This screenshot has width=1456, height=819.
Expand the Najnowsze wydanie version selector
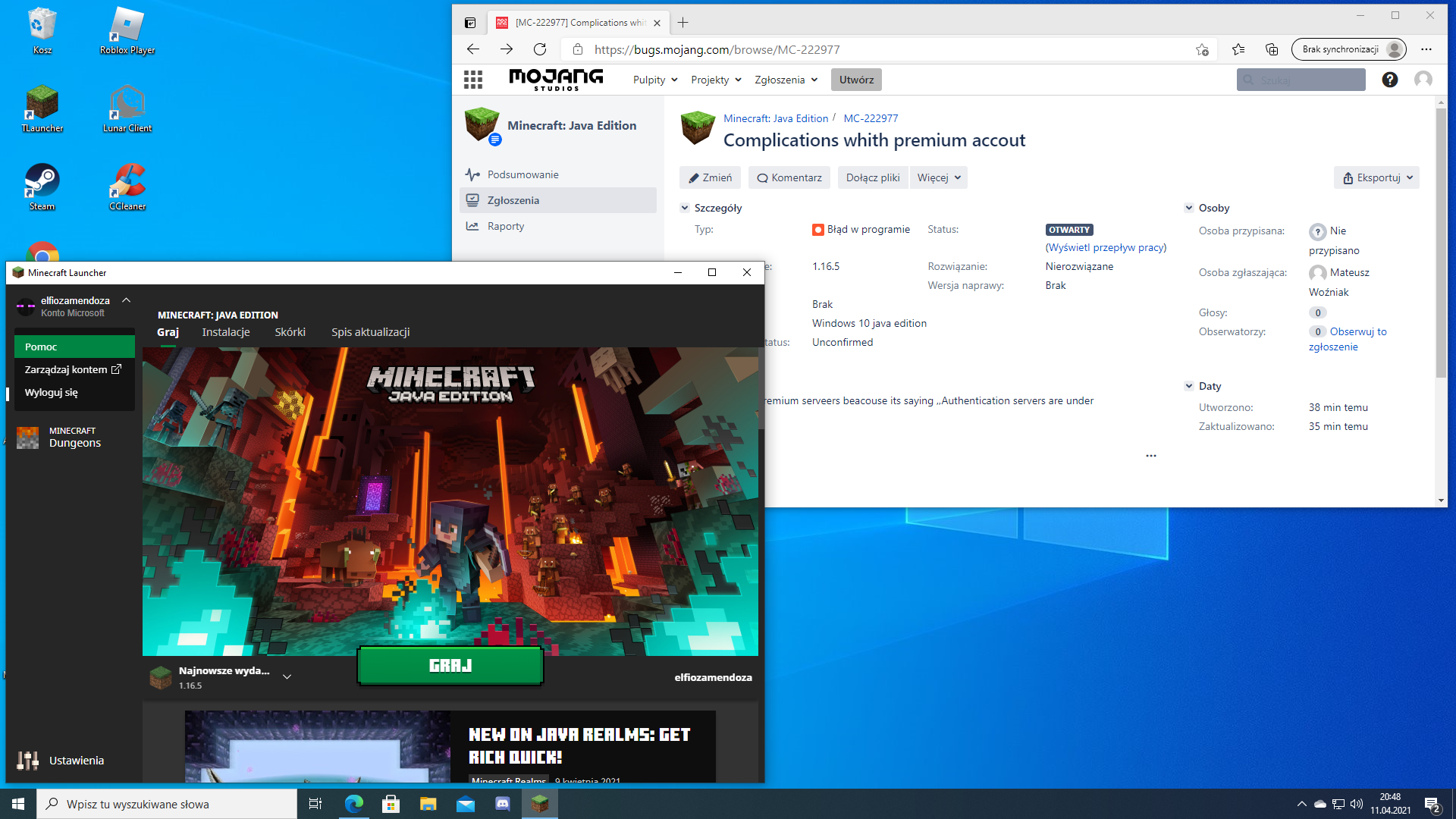287,676
